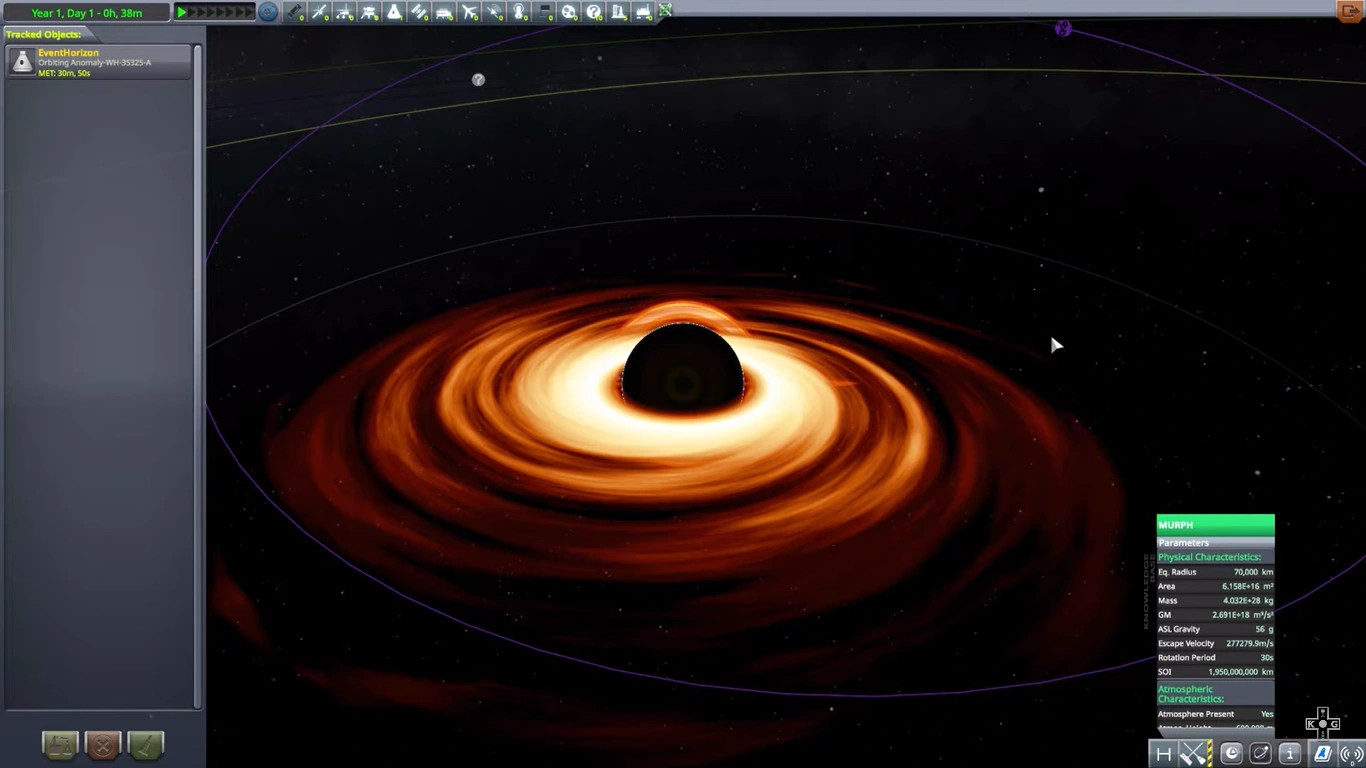The height and width of the screenshot is (768, 1366).
Task: Click the Space Objects asteroid filter icon
Action: tap(570, 12)
